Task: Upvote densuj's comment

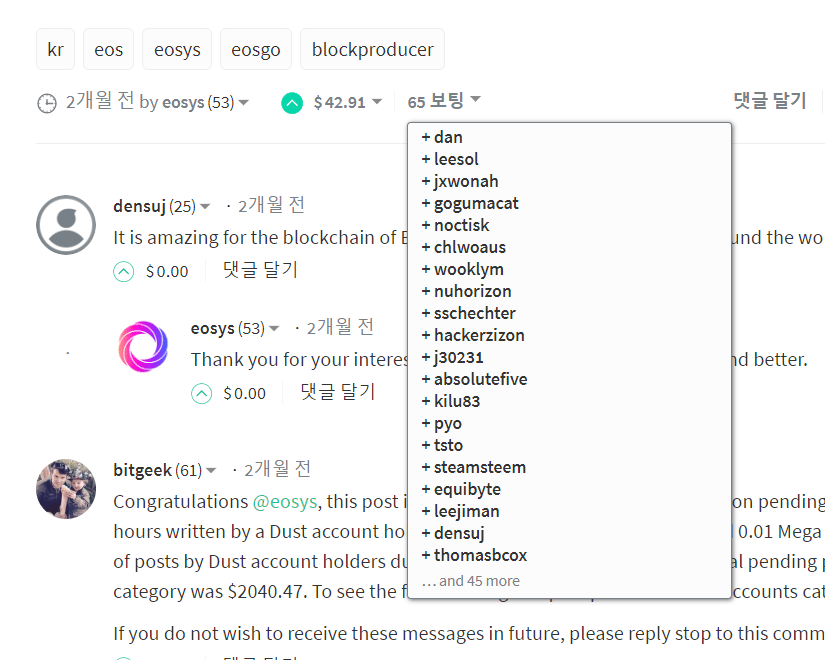Action: 123,271
